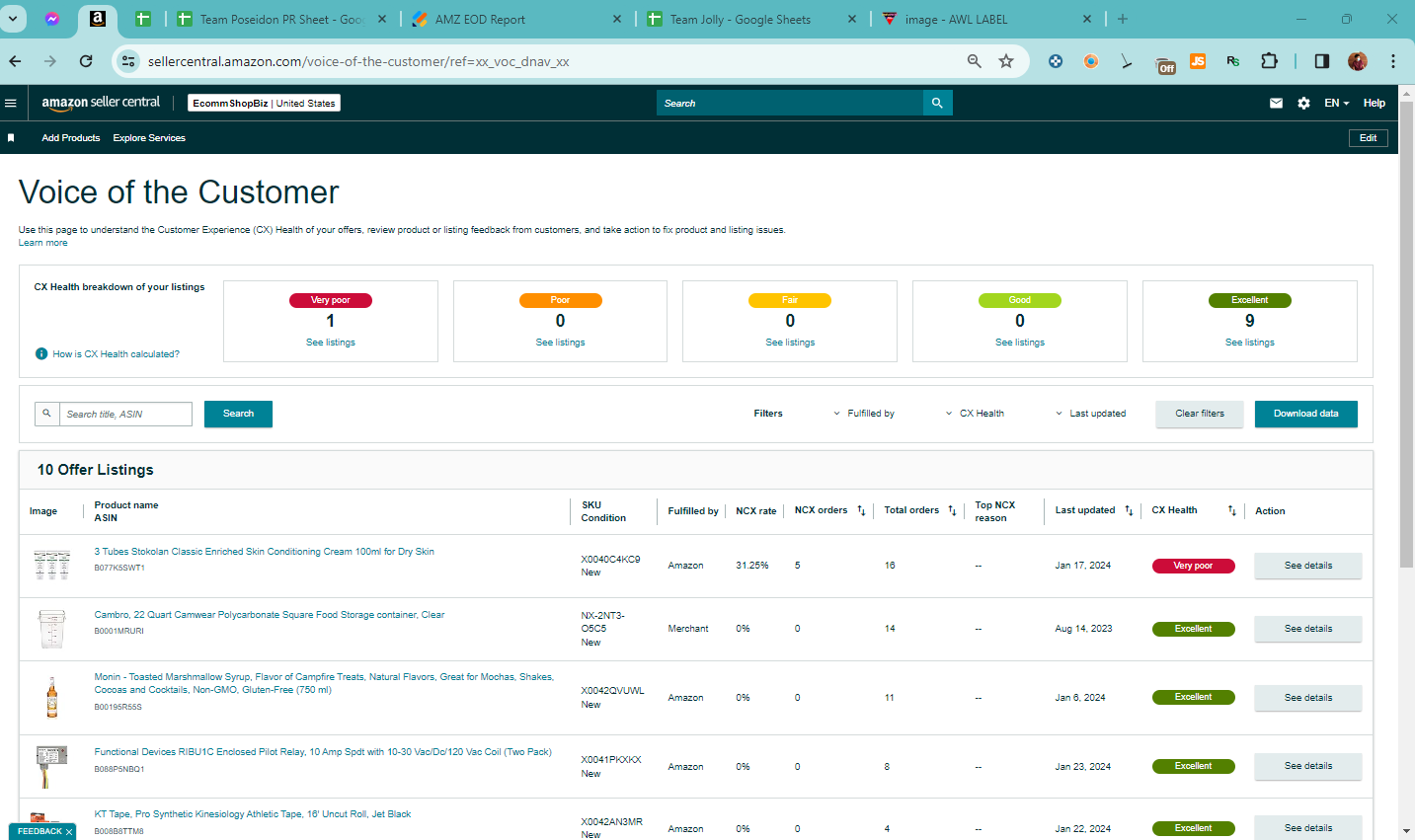1415x840 pixels.
Task: Open a new browser tab
Action: [x=1123, y=19]
